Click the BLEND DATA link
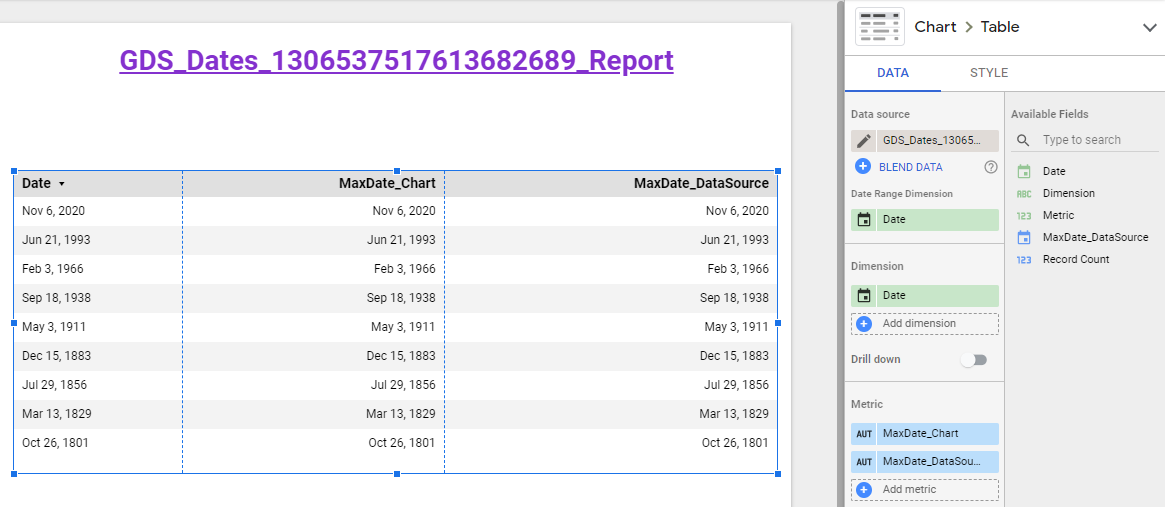 coord(910,167)
